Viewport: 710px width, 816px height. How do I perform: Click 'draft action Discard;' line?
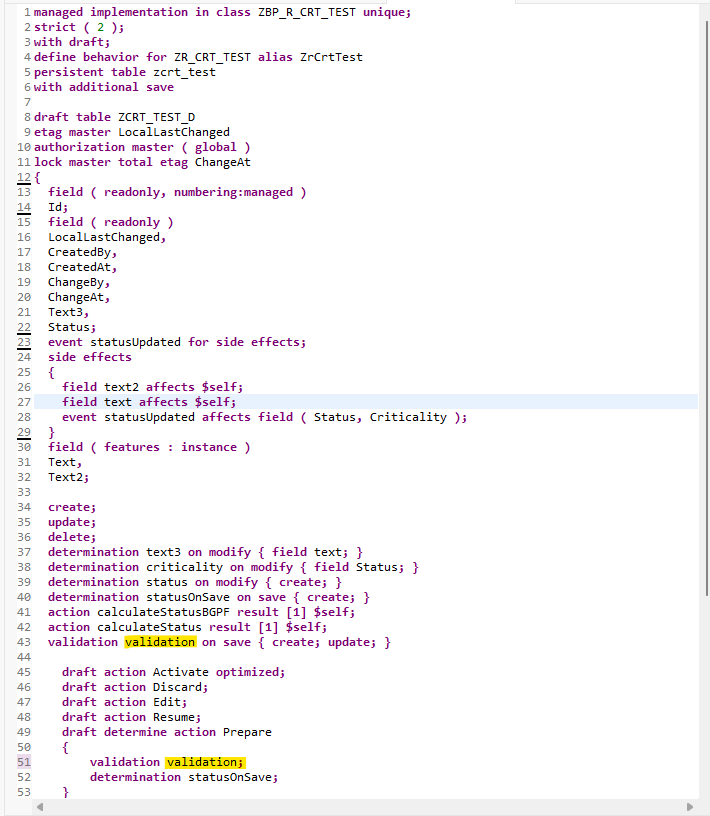tap(135, 687)
